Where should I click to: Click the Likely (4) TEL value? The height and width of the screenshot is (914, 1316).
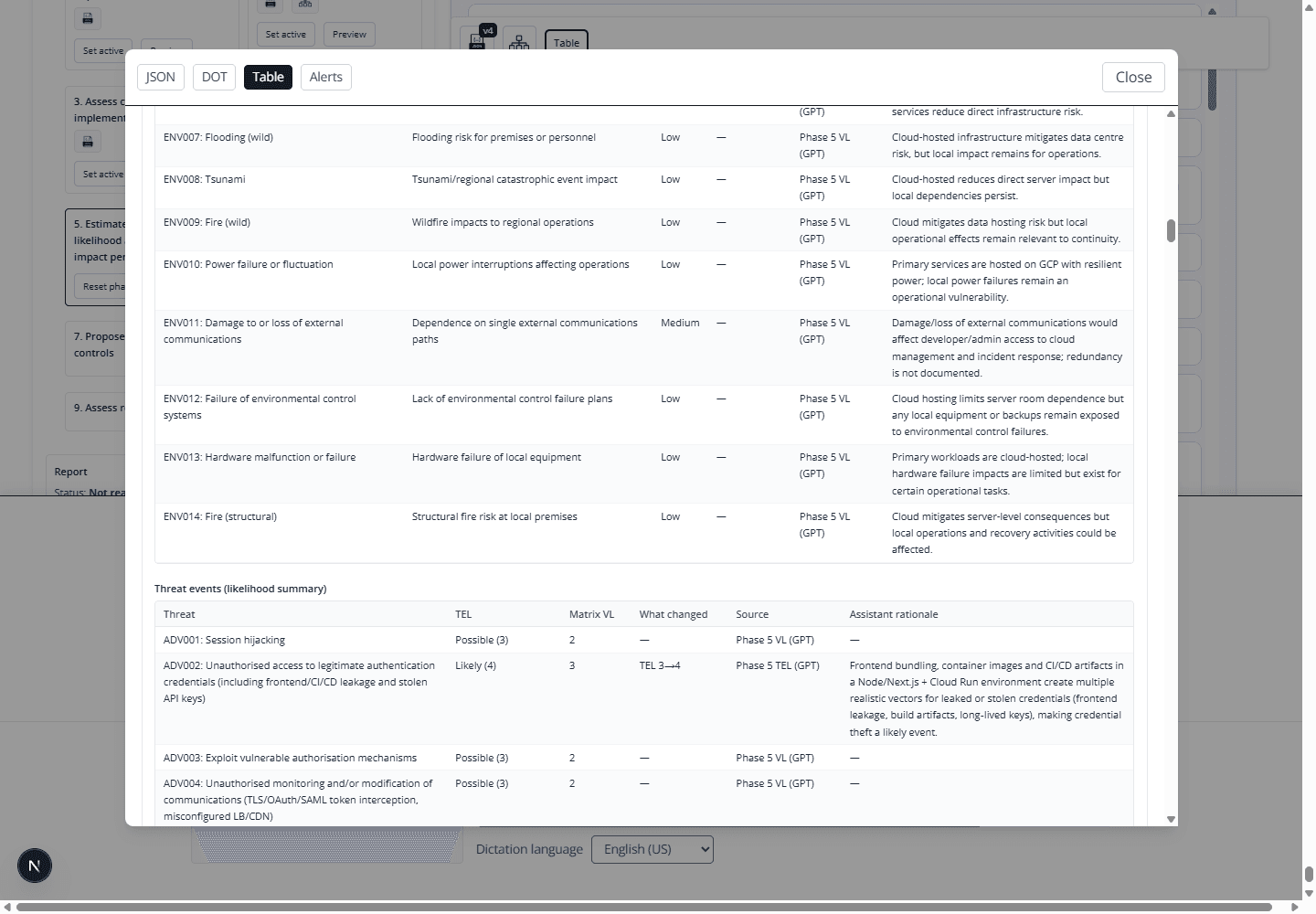475,665
